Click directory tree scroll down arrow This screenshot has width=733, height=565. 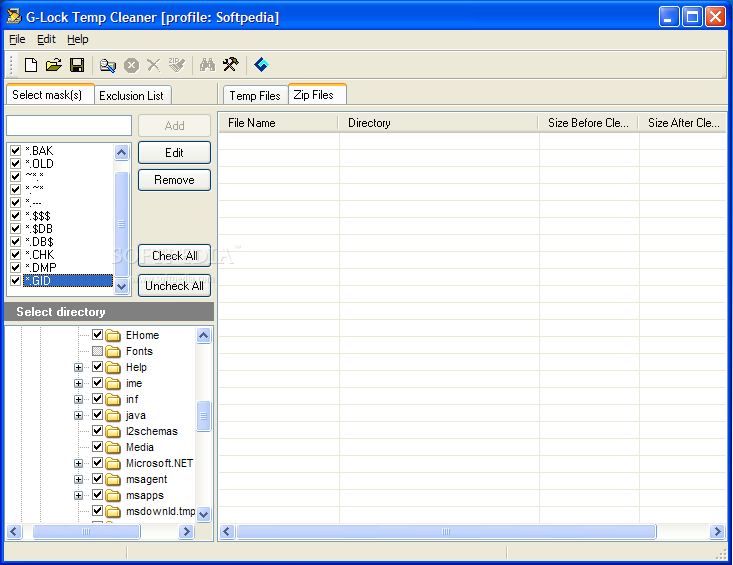pos(203,515)
